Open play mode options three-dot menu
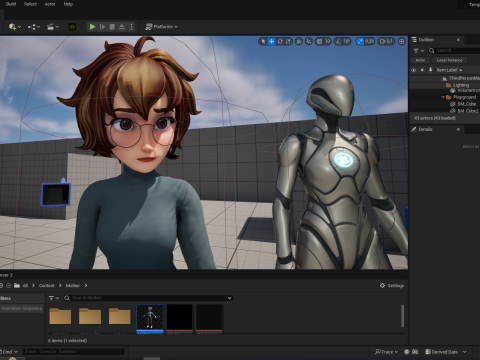480x360 pixels. 131,27
